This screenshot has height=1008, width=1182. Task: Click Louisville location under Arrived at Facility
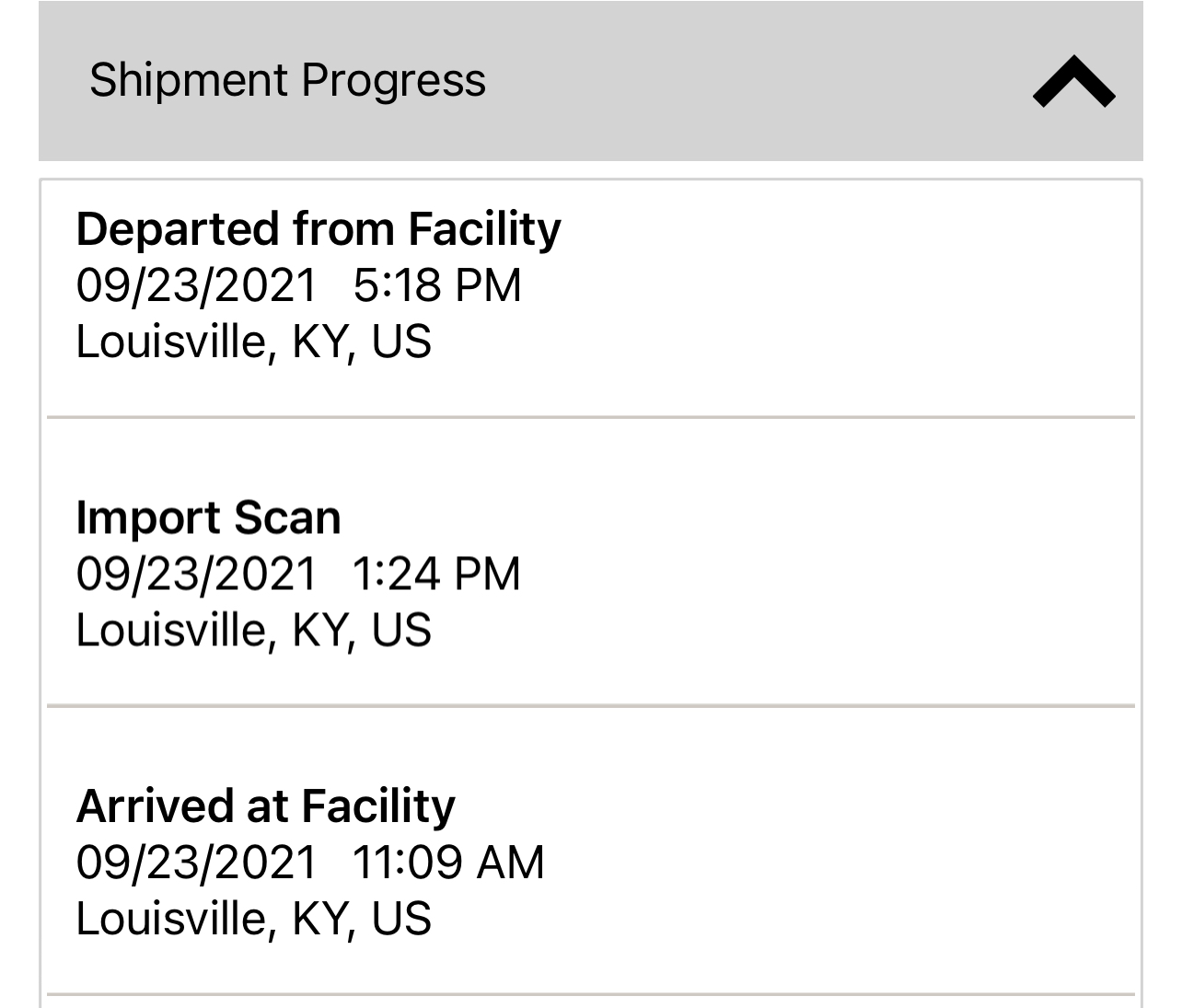253,919
